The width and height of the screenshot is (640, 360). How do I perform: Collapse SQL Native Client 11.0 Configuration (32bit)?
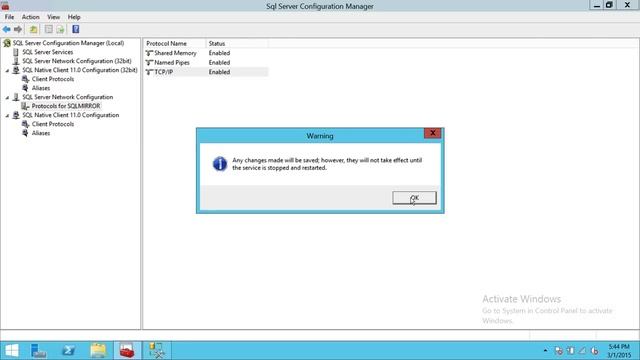[7, 70]
